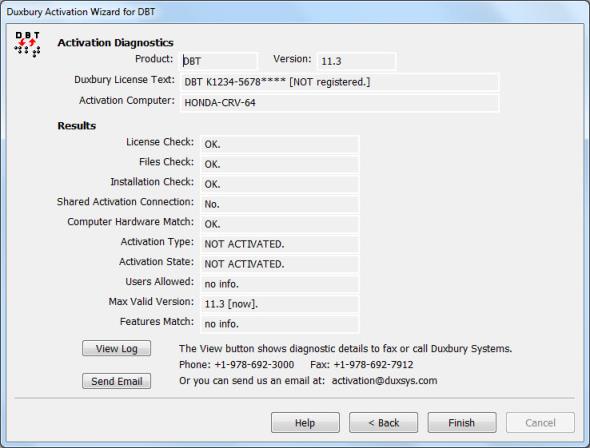Click the Shared Activation Connection: label
The width and height of the screenshot is (590, 448).
(125, 202)
